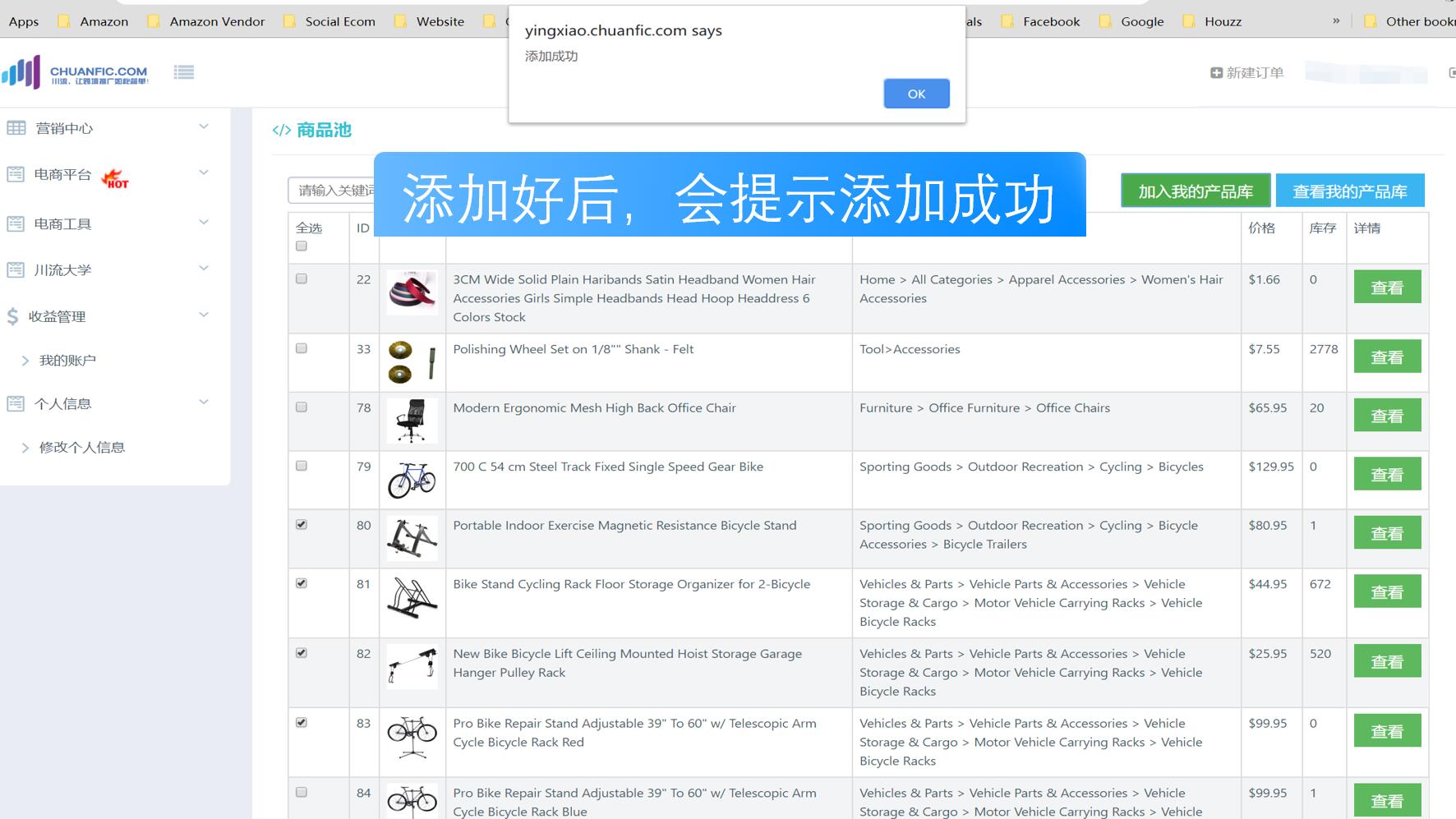
Task: Expand the 电商平台 menu chevron
Action: [x=204, y=173]
